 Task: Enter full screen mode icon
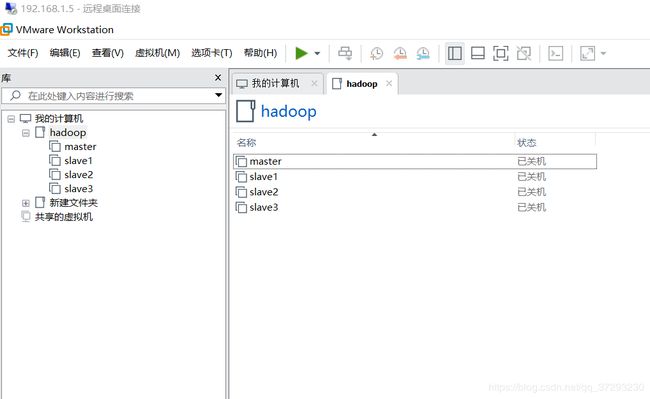(x=501, y=53)
